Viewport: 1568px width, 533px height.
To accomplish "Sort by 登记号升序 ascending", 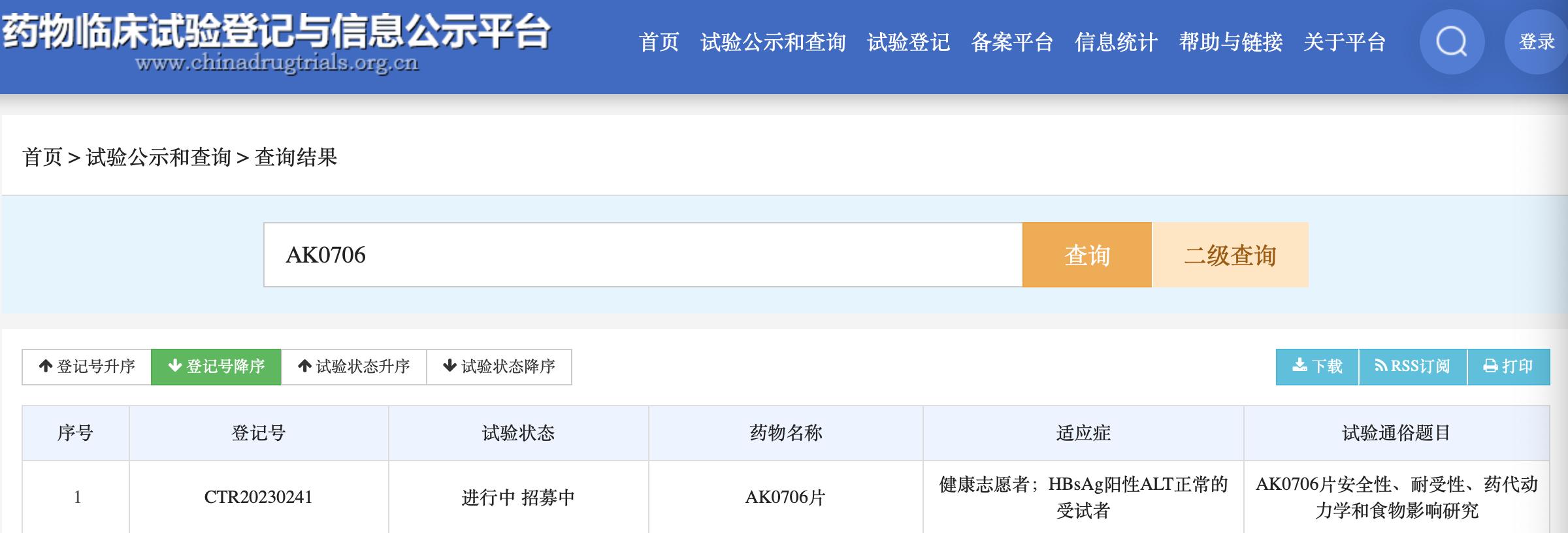I will 87,366.
